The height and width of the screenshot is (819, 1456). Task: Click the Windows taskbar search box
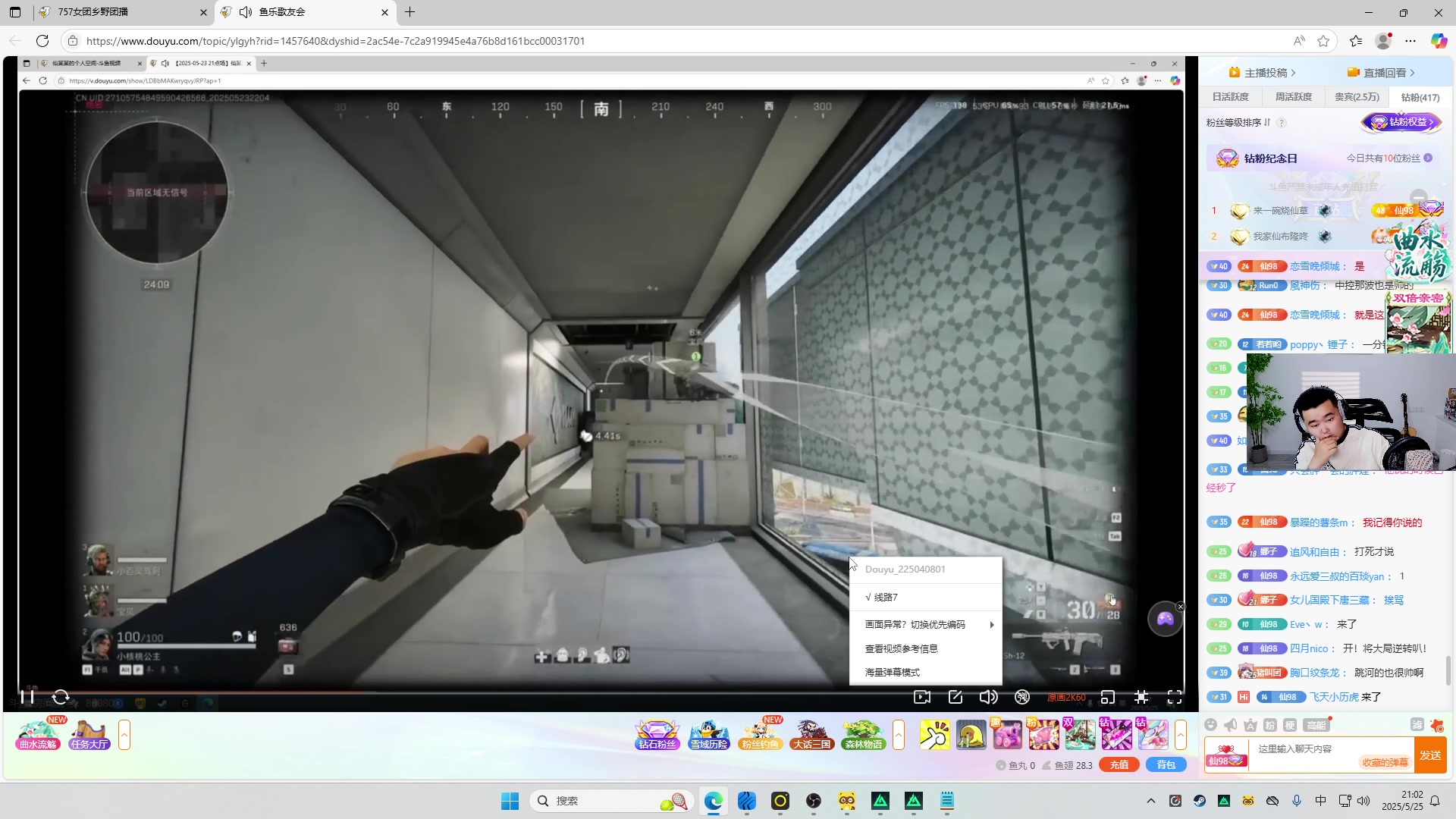[x=611, y=801]
